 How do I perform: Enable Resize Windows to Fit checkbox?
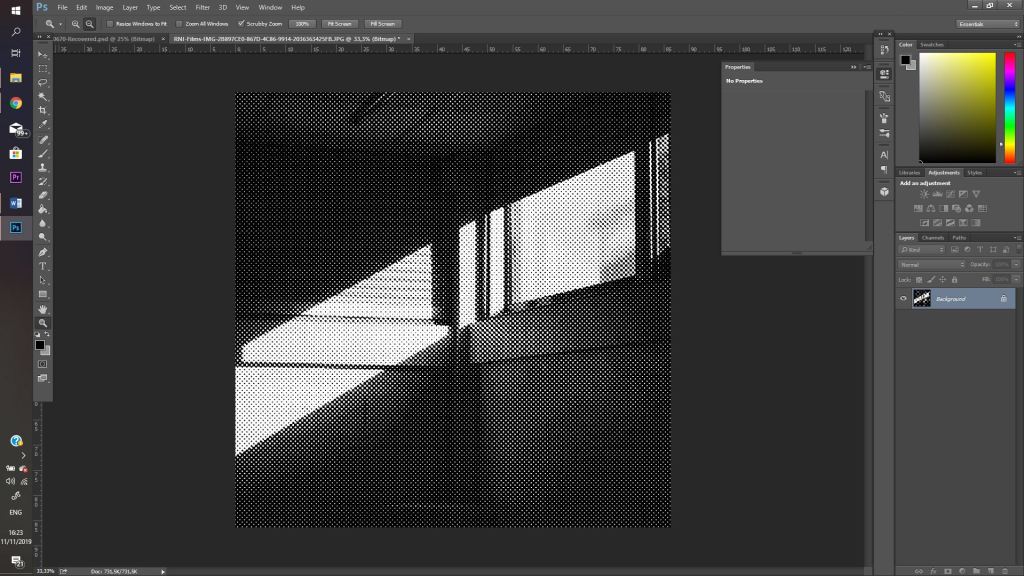(x=110, y=23)
